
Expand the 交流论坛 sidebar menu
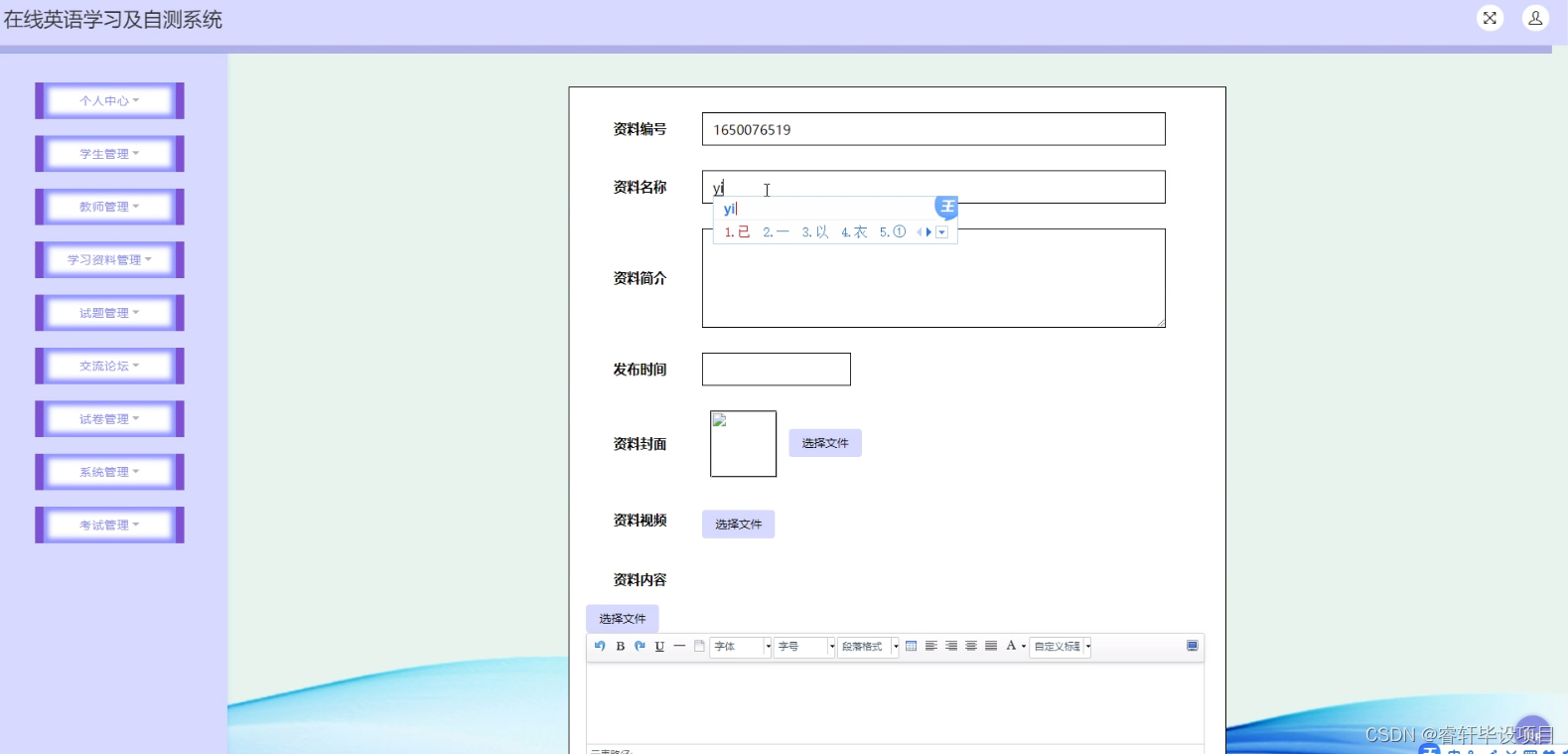109,366
